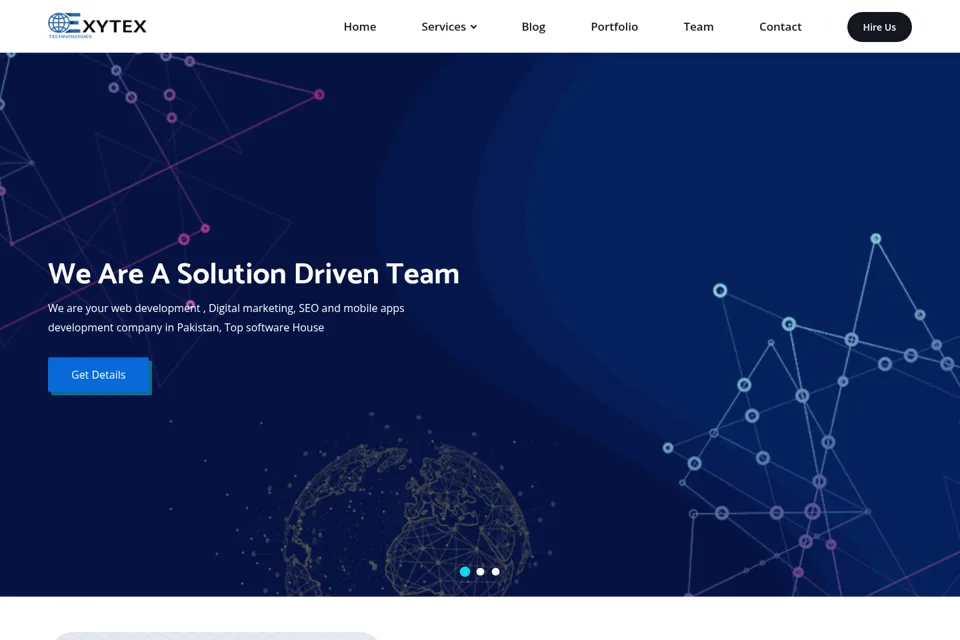Expand the Services dropdown menu
The image size is (960, 640).
point(449,27)
